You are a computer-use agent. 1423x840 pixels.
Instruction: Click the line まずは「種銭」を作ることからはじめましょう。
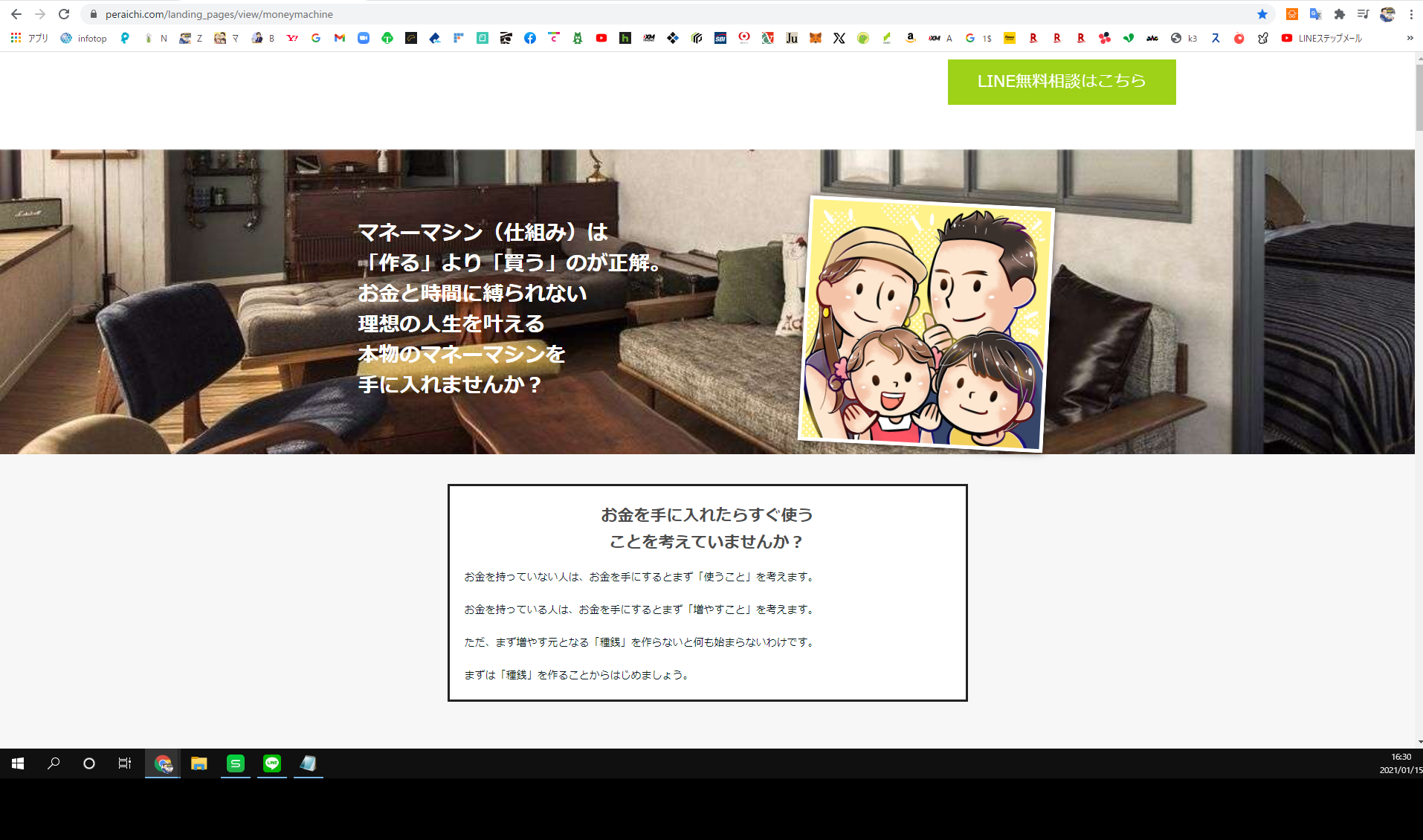(x=578, y=675)
